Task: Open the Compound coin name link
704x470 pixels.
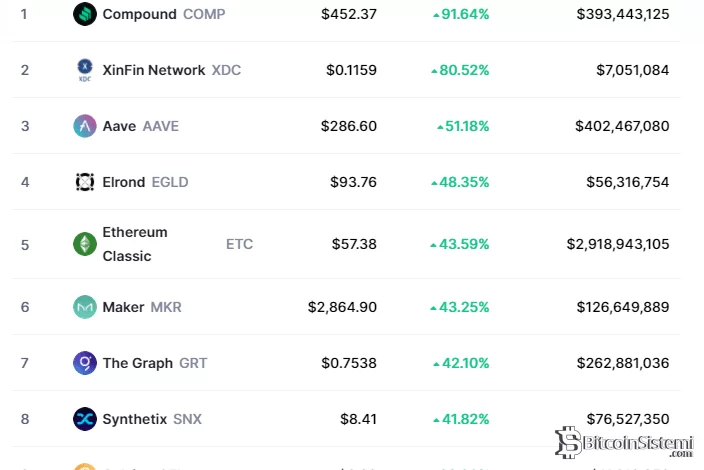Action: point(140,14)
